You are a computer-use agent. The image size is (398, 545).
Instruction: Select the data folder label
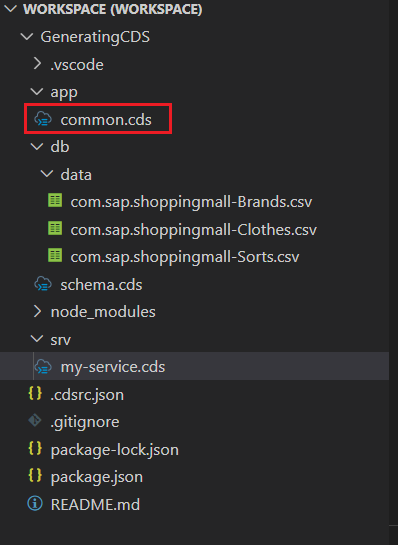click(x=76, y=174)
